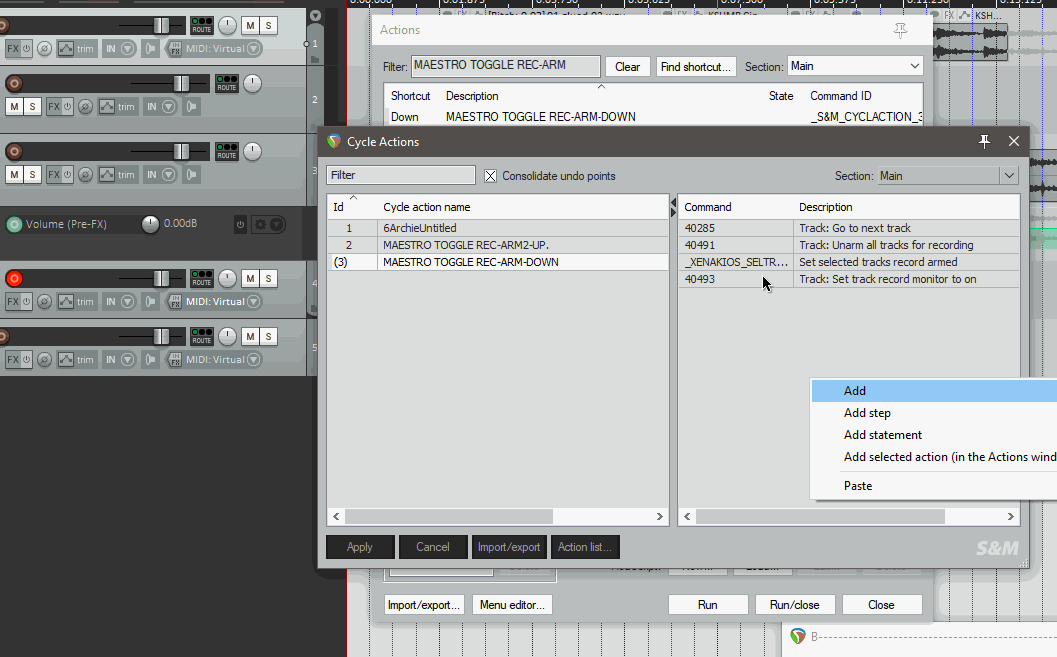Viewport: 1057px width, 657px height.
Task: Open input FX on track 5
Action: point(175,359)
